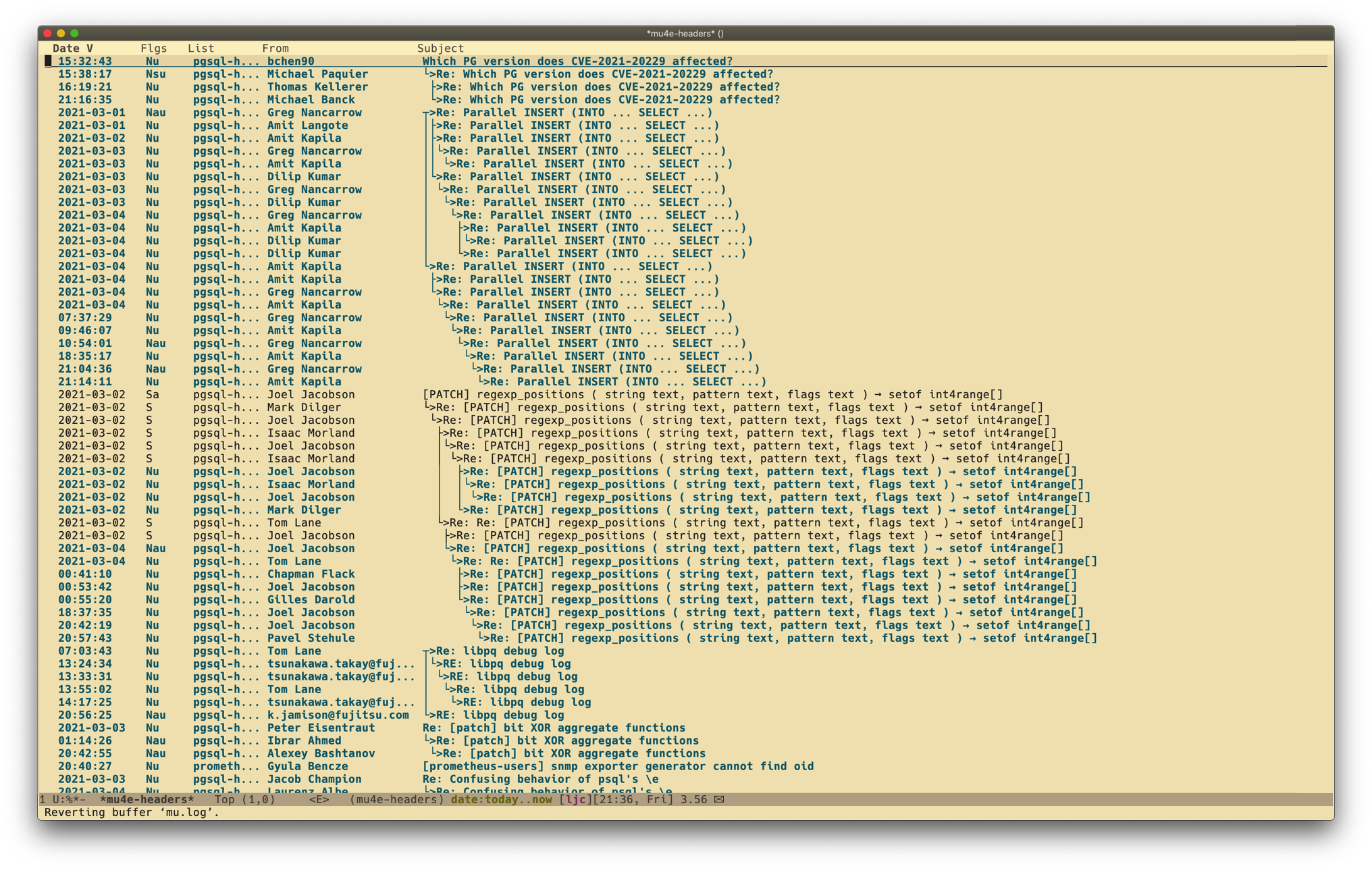The image size is (1372, 870).
Task: Click the date:today..now query in mode line
Action: pos(501,799)
